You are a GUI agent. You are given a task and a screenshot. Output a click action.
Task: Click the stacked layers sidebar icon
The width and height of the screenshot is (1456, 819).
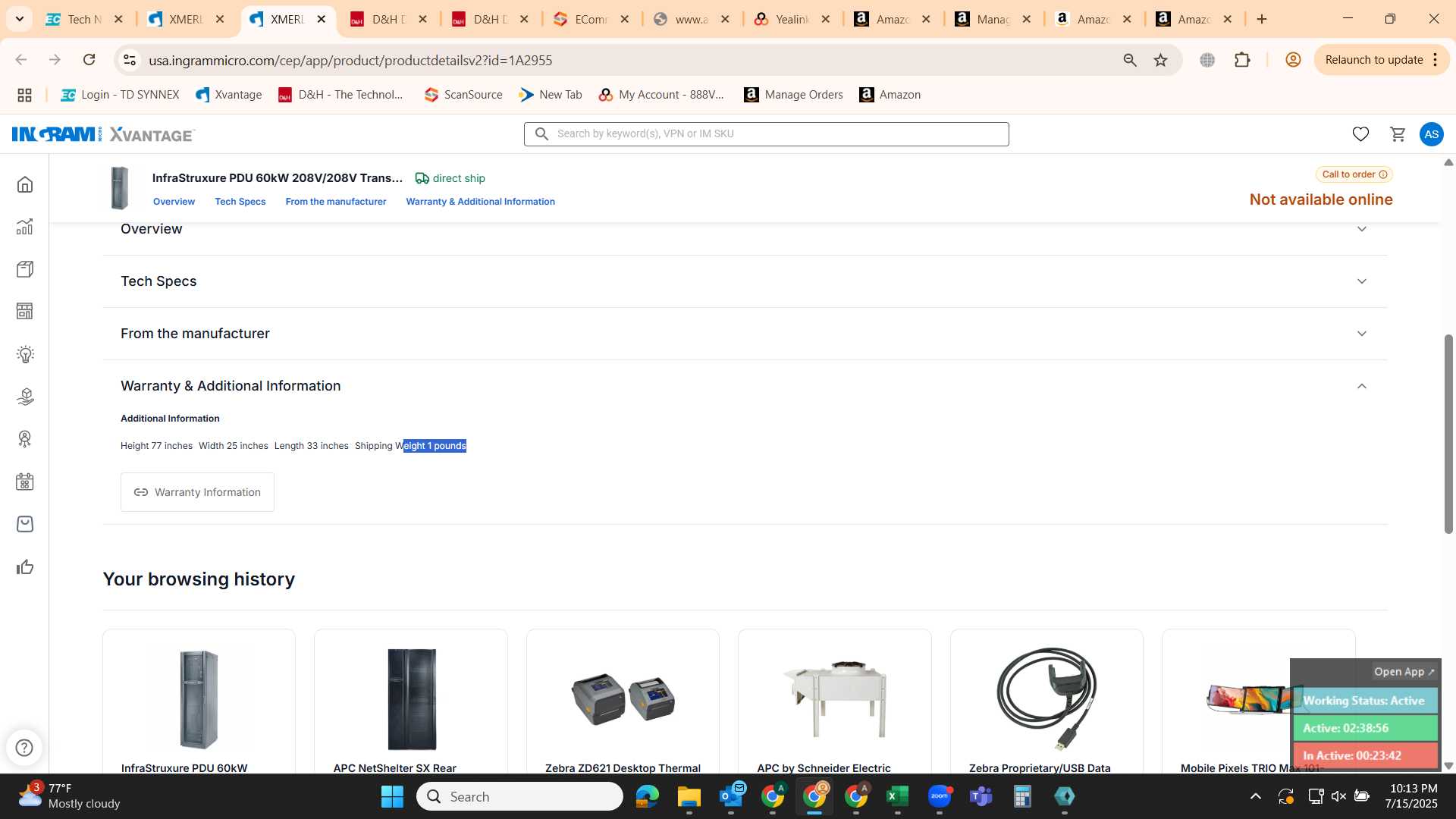pyautogui.click(x=25, y=397)
